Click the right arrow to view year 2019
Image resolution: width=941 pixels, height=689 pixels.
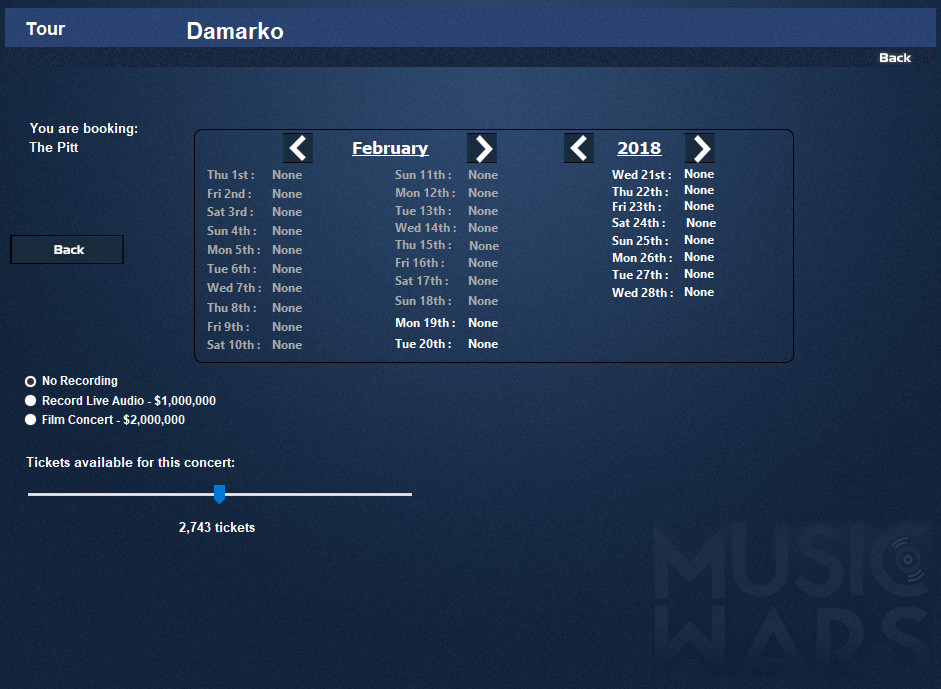[x=699, y=147]
